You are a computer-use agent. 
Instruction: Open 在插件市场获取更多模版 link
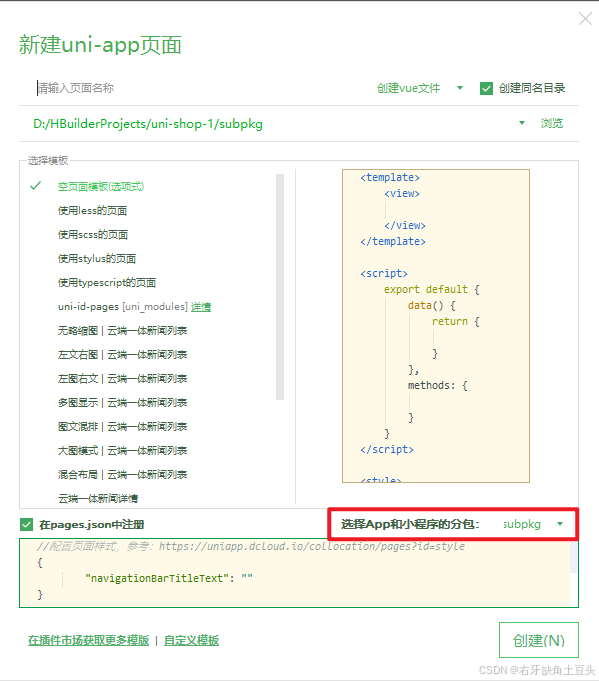[x=88, y=640]
